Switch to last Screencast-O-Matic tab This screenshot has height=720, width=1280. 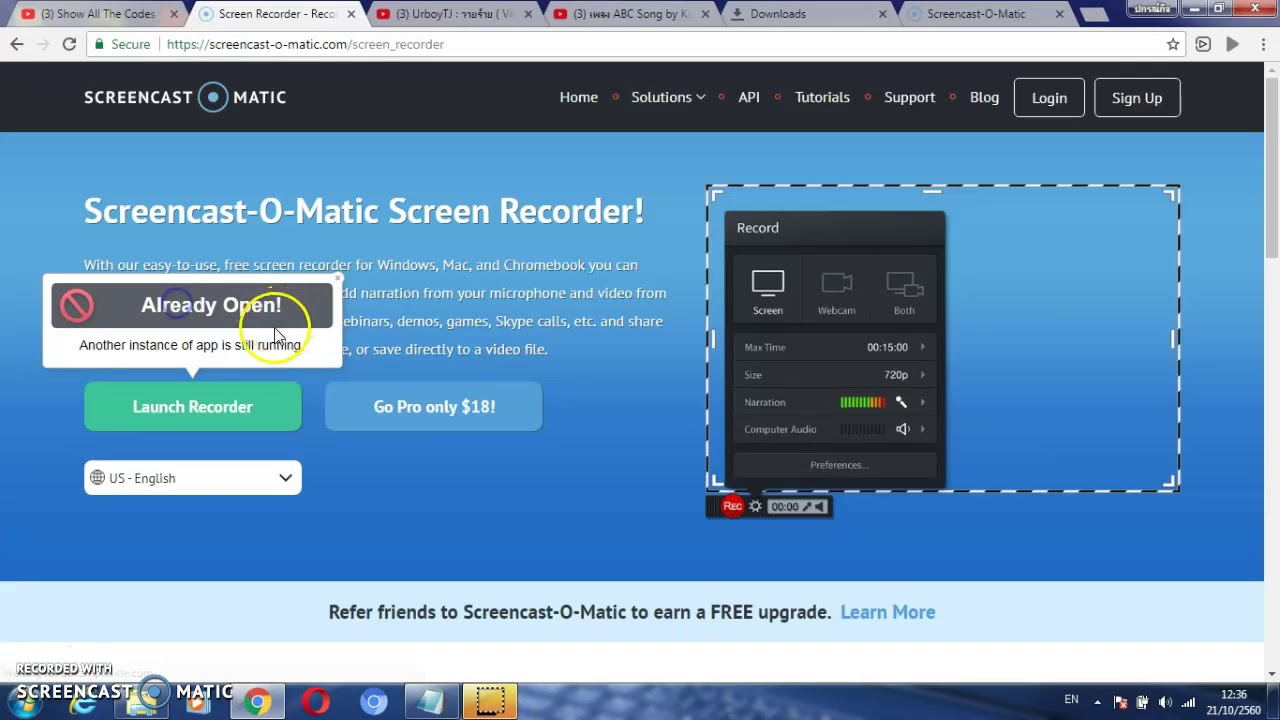click(x=987, y=14)
